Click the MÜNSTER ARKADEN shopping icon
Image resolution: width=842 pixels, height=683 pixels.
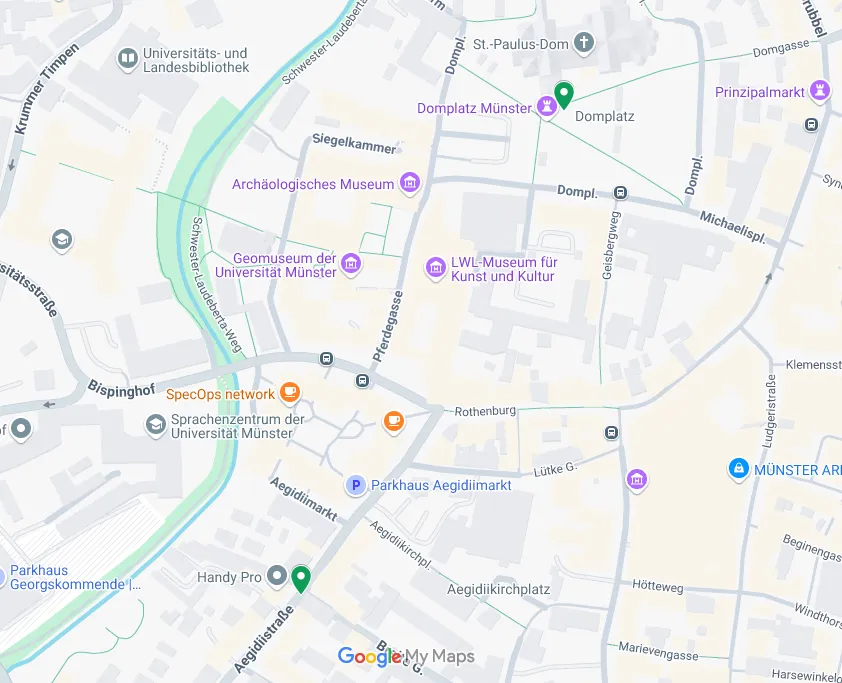pyautogui.click(x=739, y=469)
